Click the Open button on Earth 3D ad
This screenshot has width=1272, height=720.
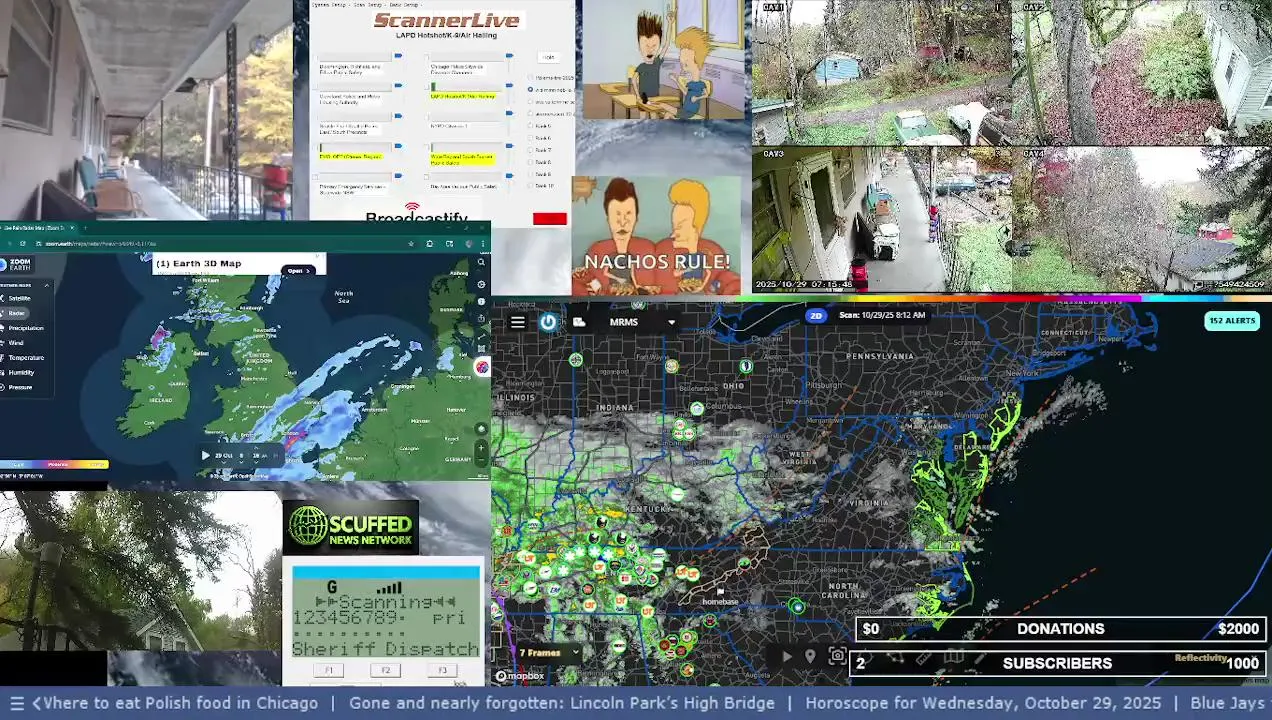pos(298,270)
